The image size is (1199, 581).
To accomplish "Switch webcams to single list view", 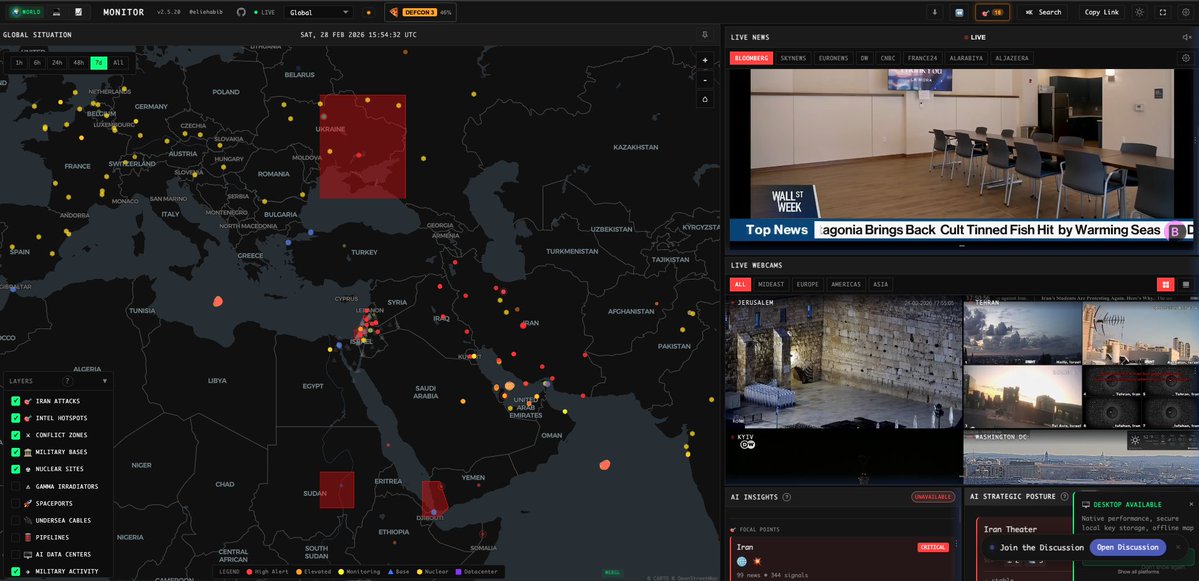I will coord(1186,284).
